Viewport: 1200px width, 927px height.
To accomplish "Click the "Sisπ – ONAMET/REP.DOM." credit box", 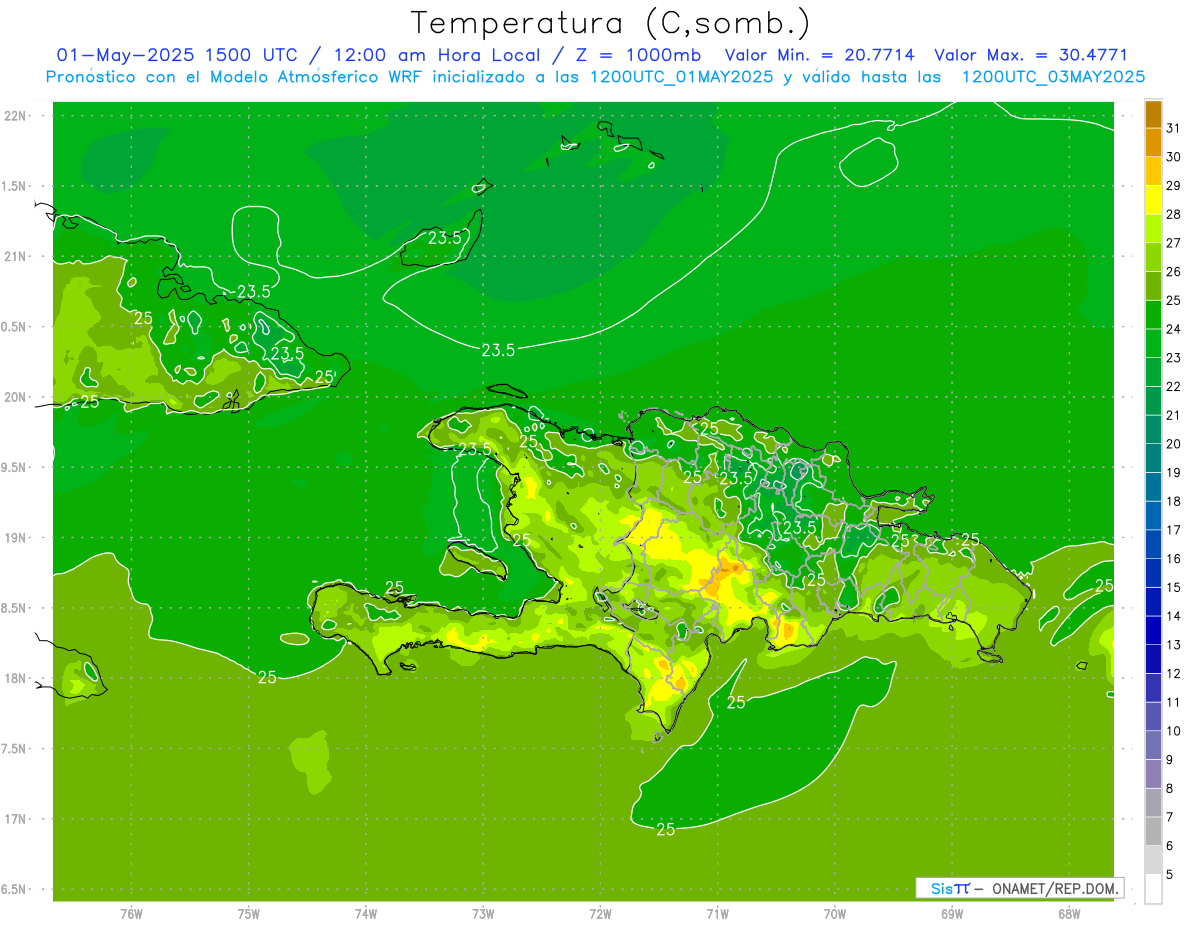I will [1019, 888].
